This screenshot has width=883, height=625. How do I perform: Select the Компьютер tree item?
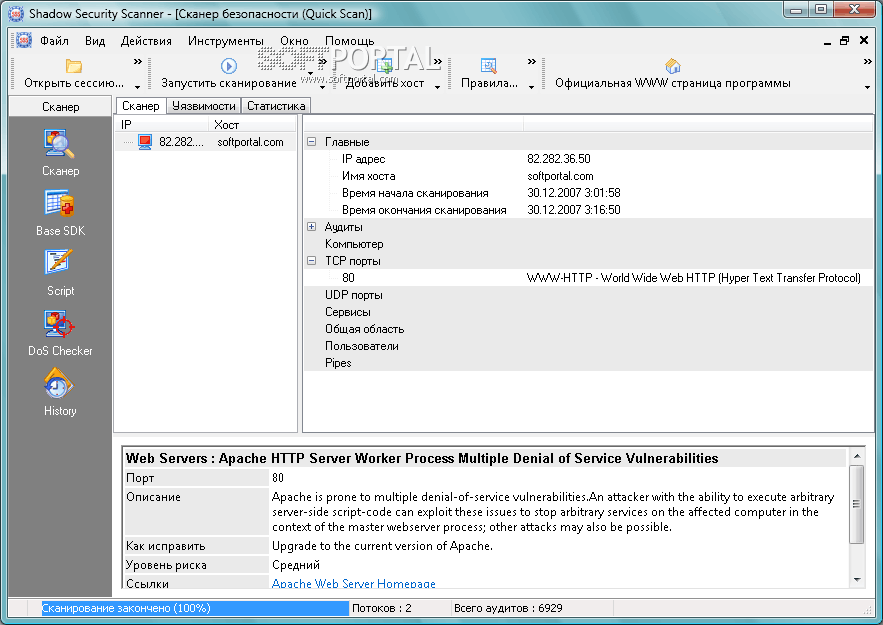(x=354, y=244)
